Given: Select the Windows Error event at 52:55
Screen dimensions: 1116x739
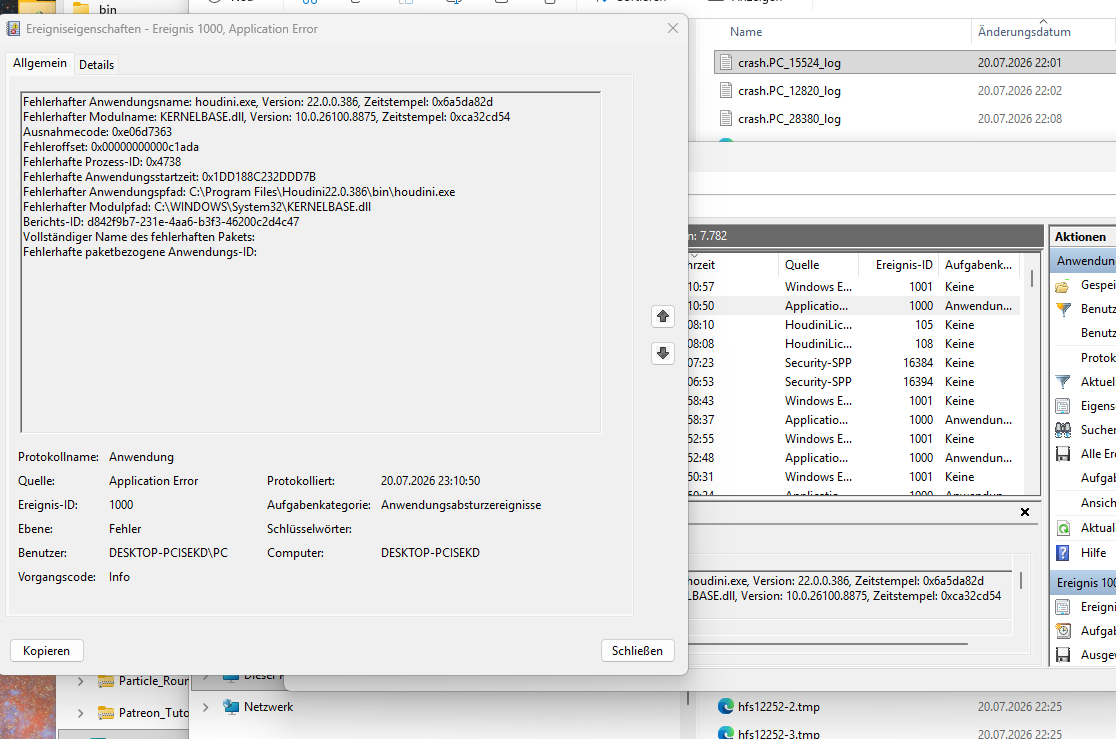Looking at the screenshot, I should click(x=854, y=439).
